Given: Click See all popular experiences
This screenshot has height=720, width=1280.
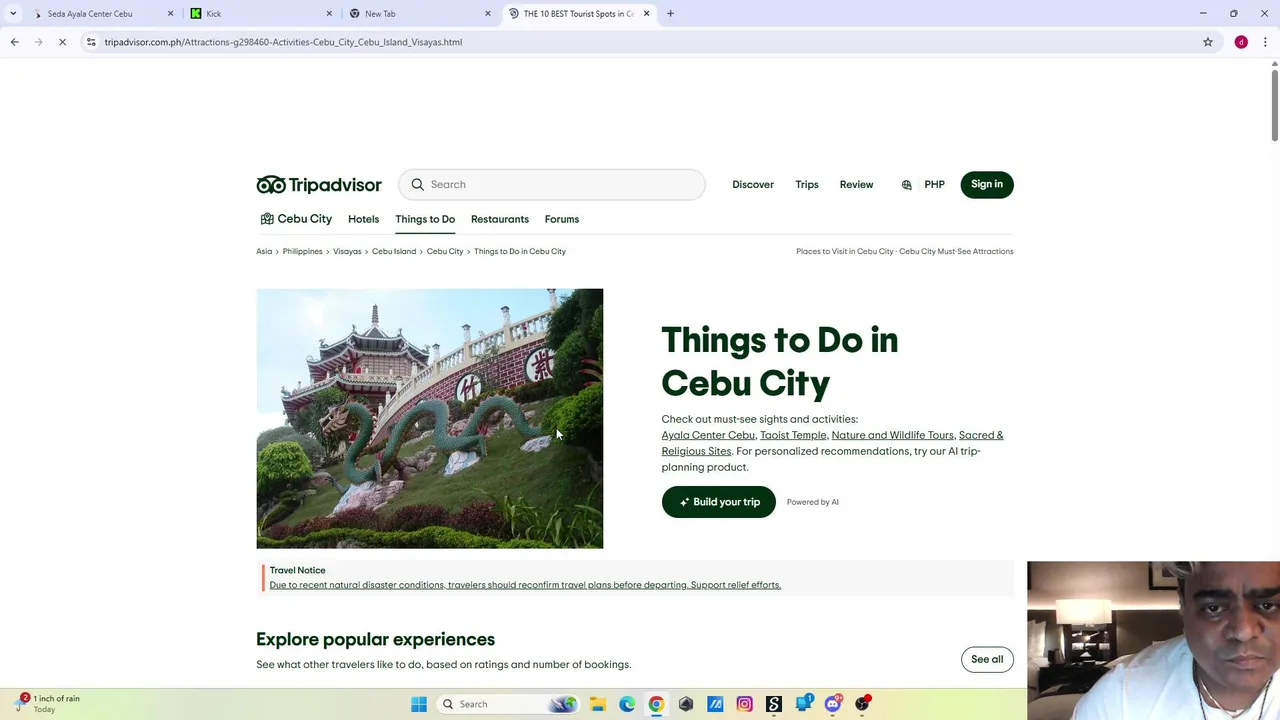Looking at the screenshot, I should (x=987, y=659).
